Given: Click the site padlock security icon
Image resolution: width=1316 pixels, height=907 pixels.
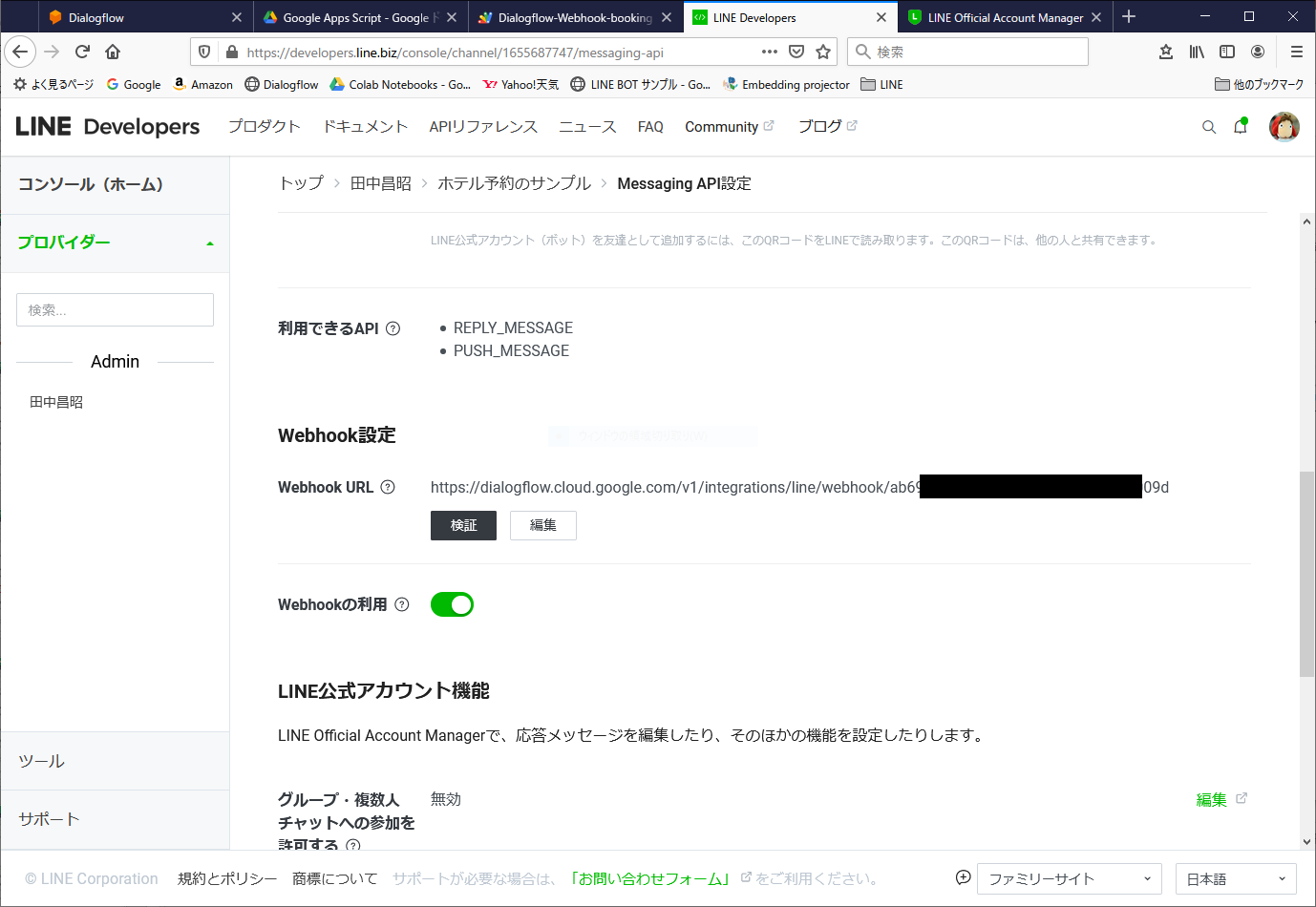Looking at the screenshot, I should 231,52.
